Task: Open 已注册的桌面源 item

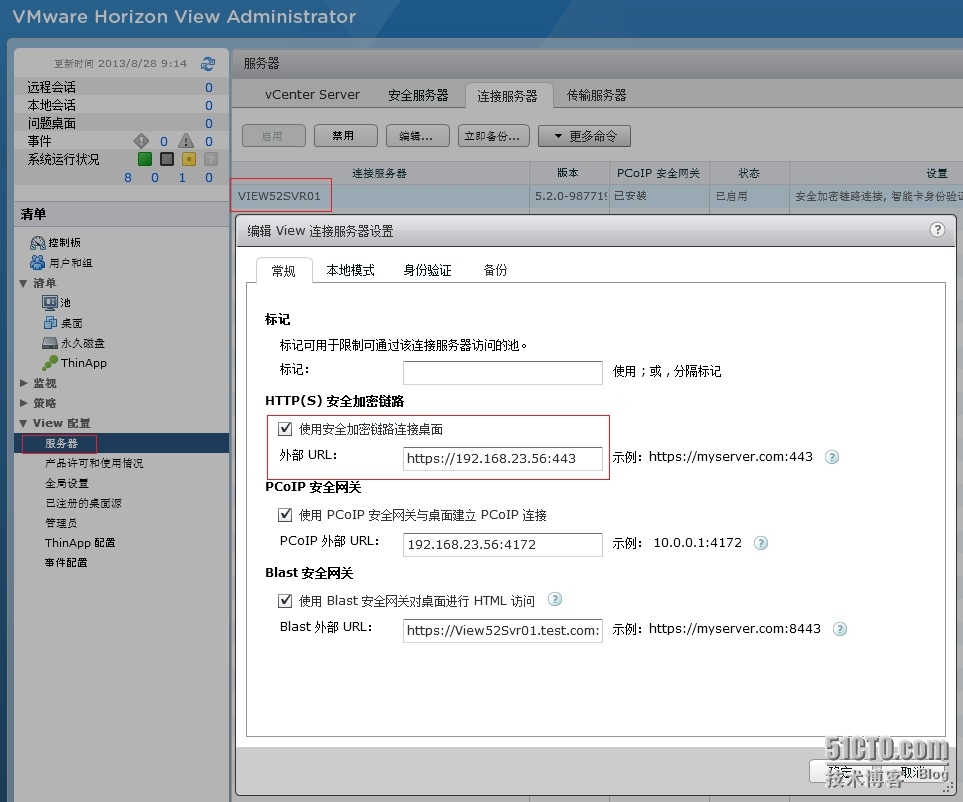Action: 83,503
